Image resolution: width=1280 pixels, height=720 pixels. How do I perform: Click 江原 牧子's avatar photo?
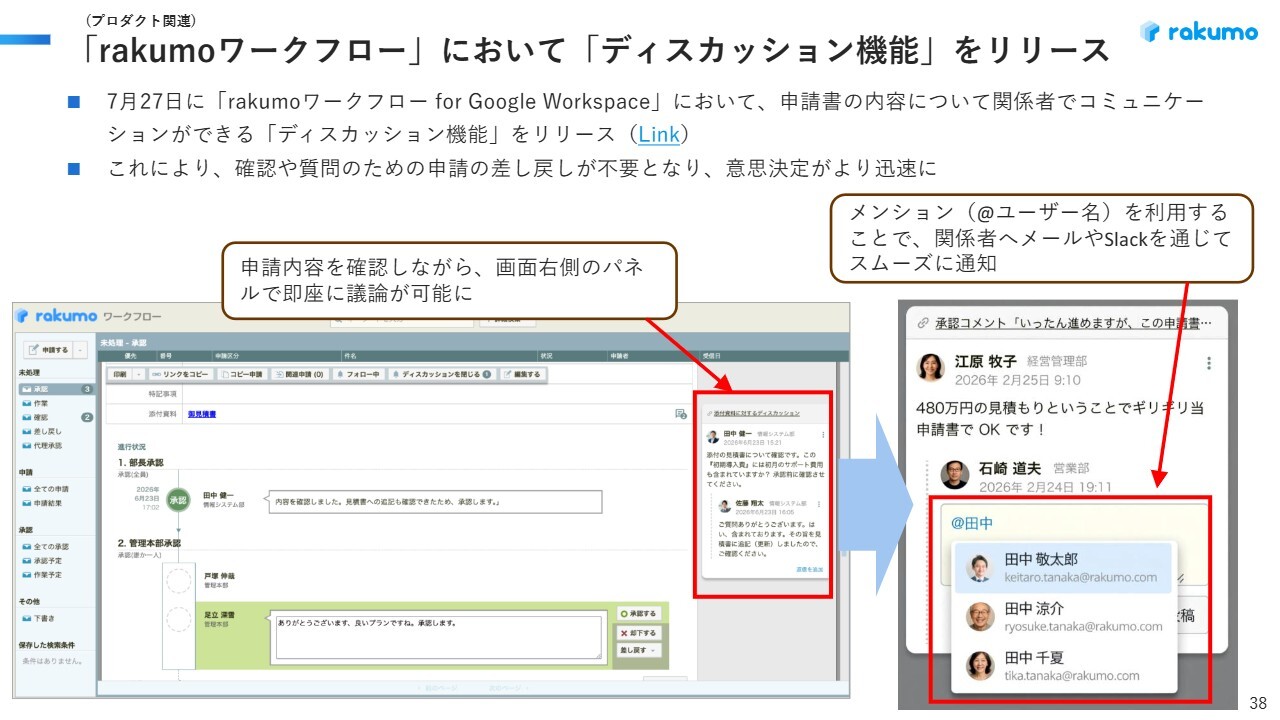931,367
